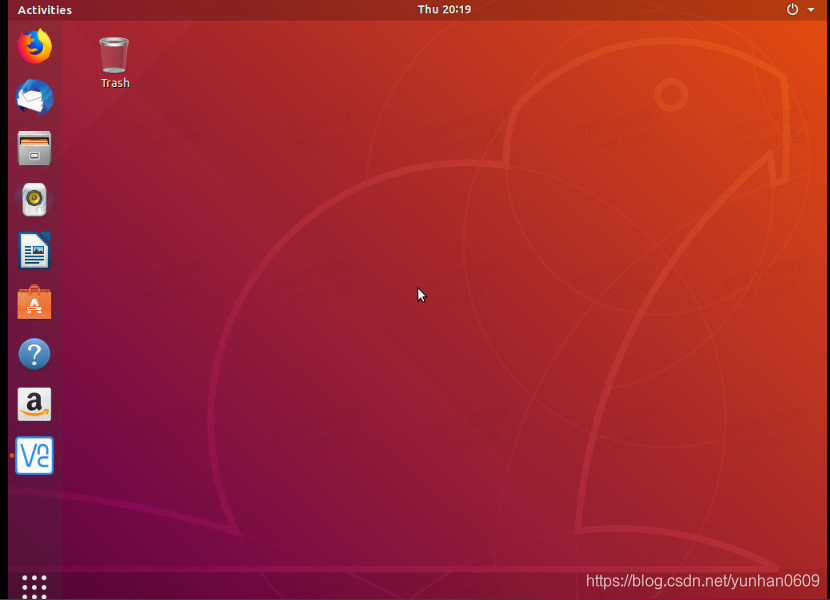The image size is (830, 600).
Task: Launch the Amazon dock icon
Action: coord(34,405)
